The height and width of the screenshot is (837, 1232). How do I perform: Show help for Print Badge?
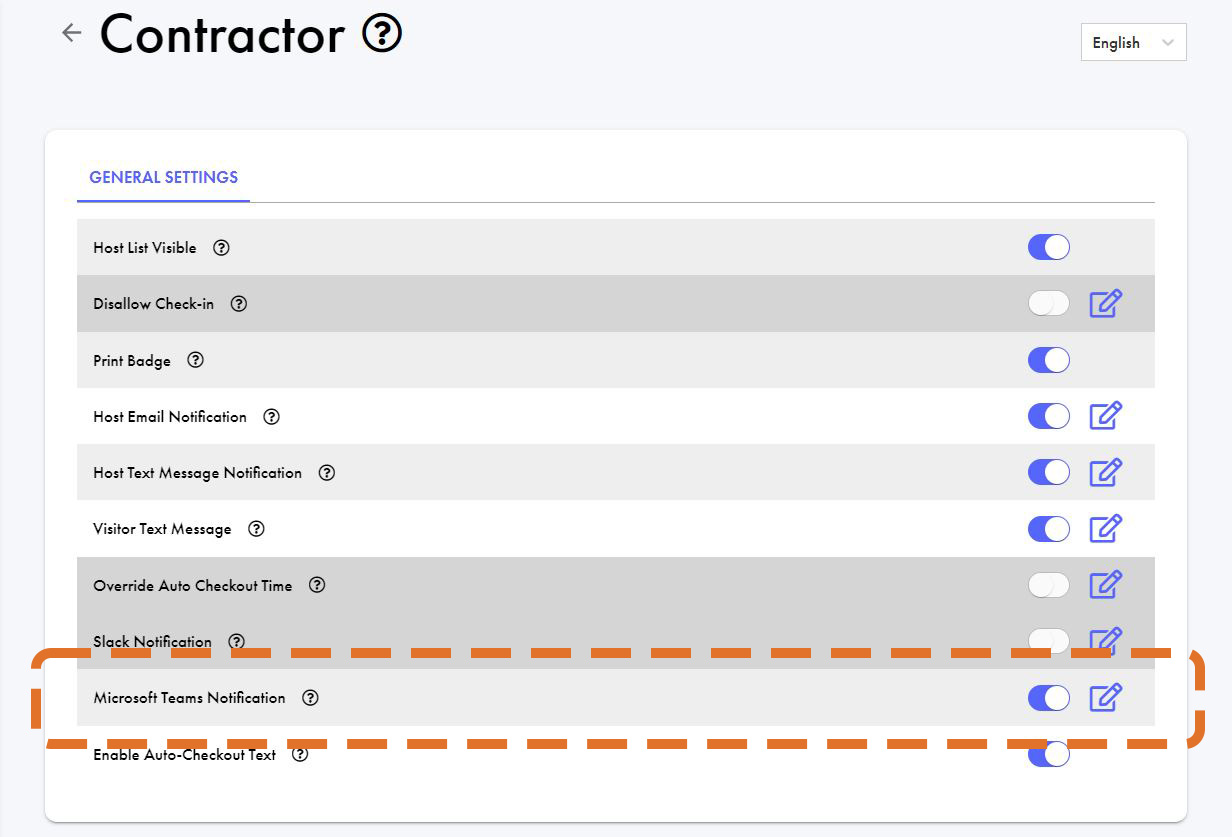click(195, 360)
